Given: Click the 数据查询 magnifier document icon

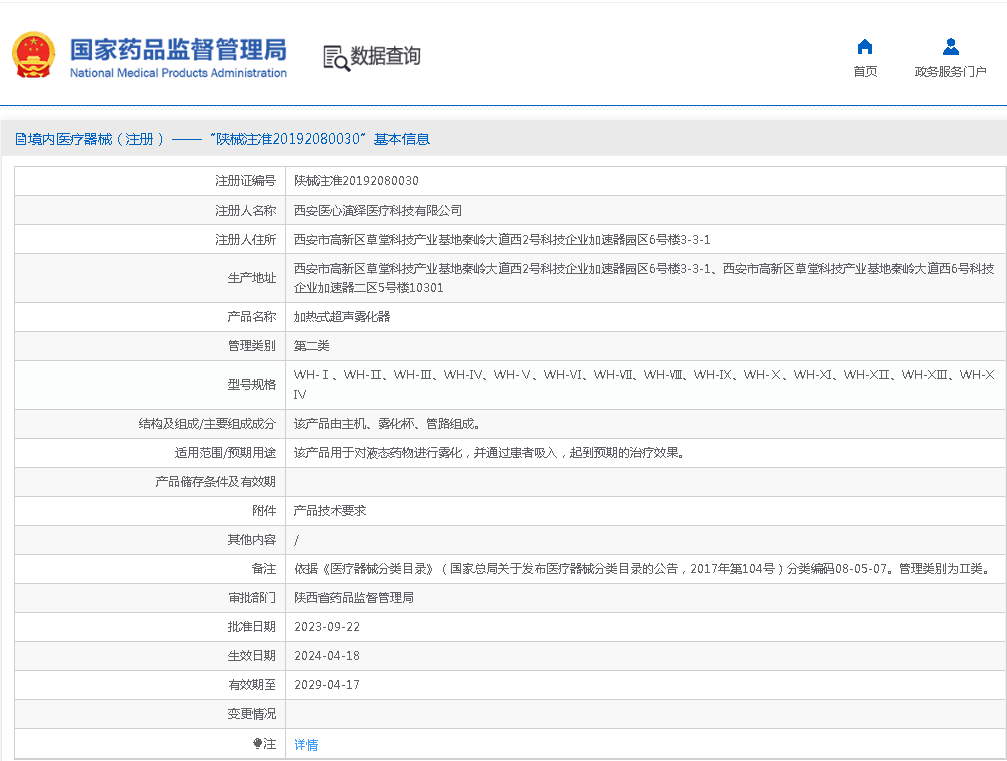Looking at the screenshot, I should tap(336, 57).
